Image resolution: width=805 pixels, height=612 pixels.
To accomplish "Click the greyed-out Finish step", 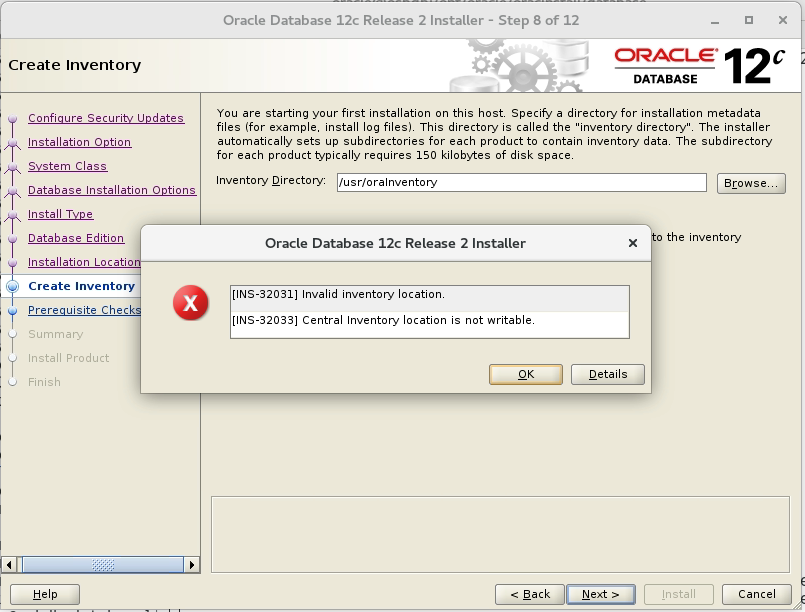I will [x=44, y=382].
